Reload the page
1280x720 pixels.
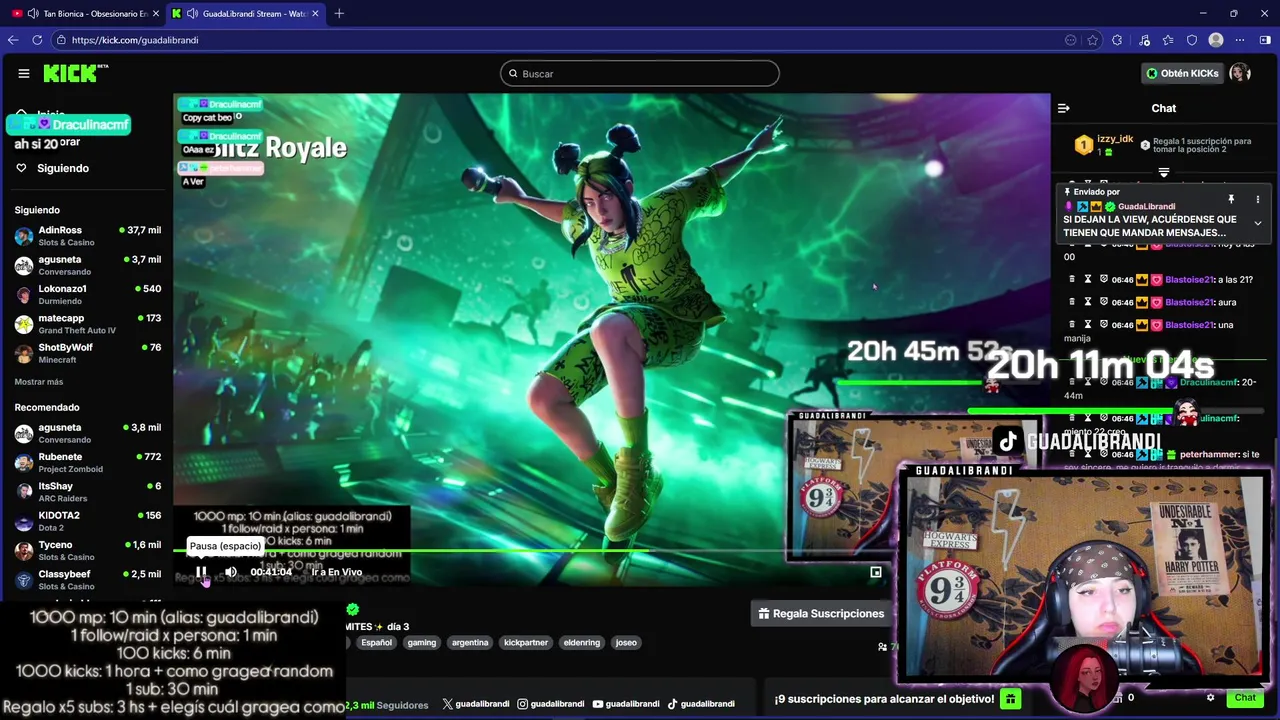[37, 40]
